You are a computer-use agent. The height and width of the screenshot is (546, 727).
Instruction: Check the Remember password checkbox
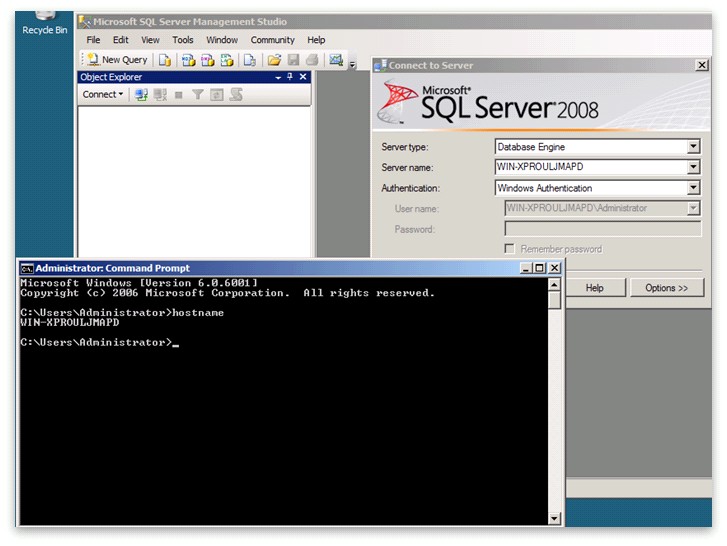click(x=510, y=249)
